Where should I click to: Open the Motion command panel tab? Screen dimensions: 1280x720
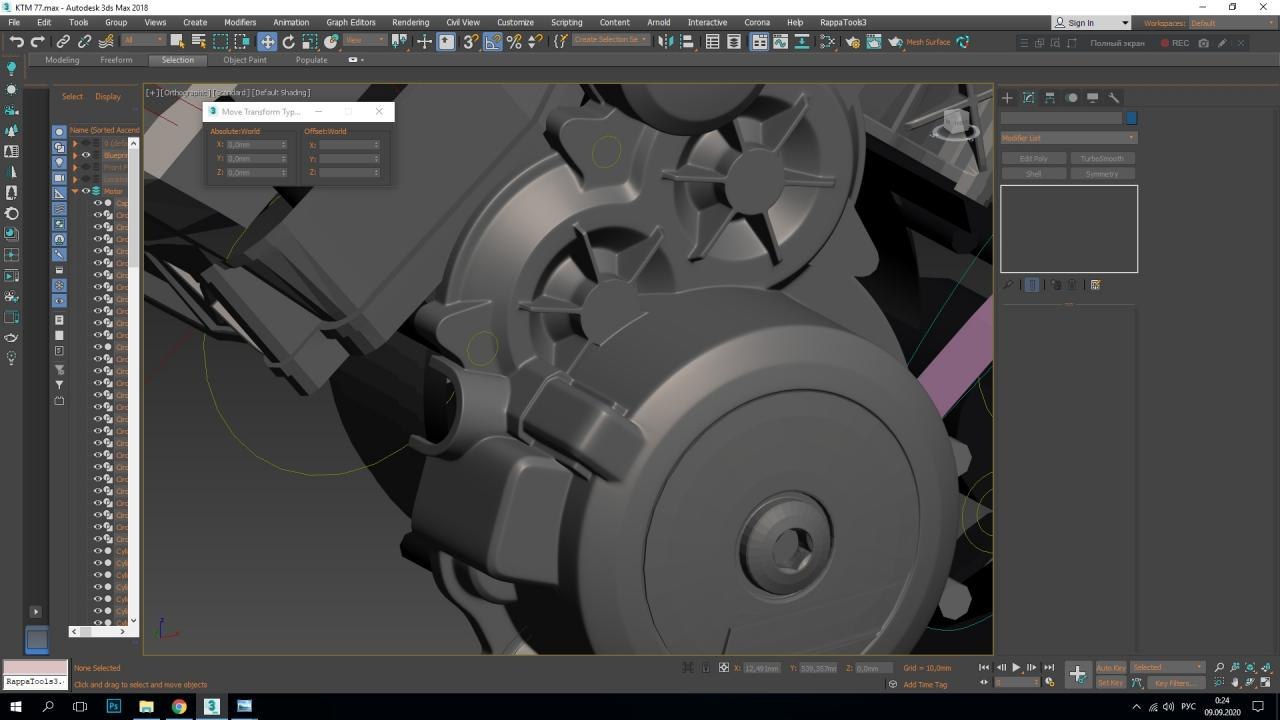click(1071, 98)
